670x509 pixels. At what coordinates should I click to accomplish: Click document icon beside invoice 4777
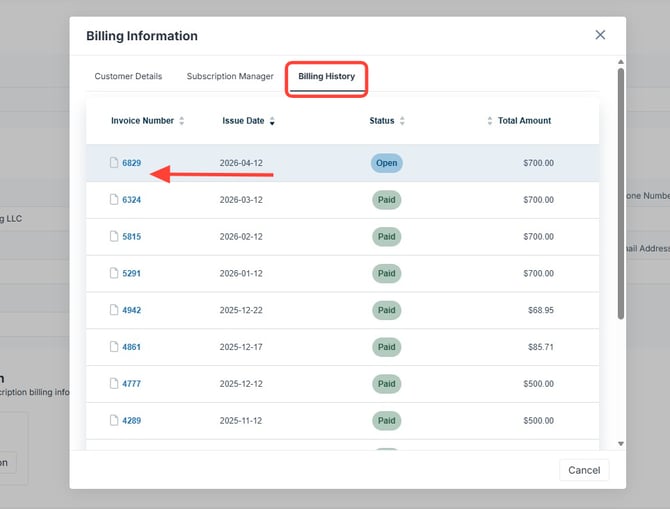(x=114, y=384)
